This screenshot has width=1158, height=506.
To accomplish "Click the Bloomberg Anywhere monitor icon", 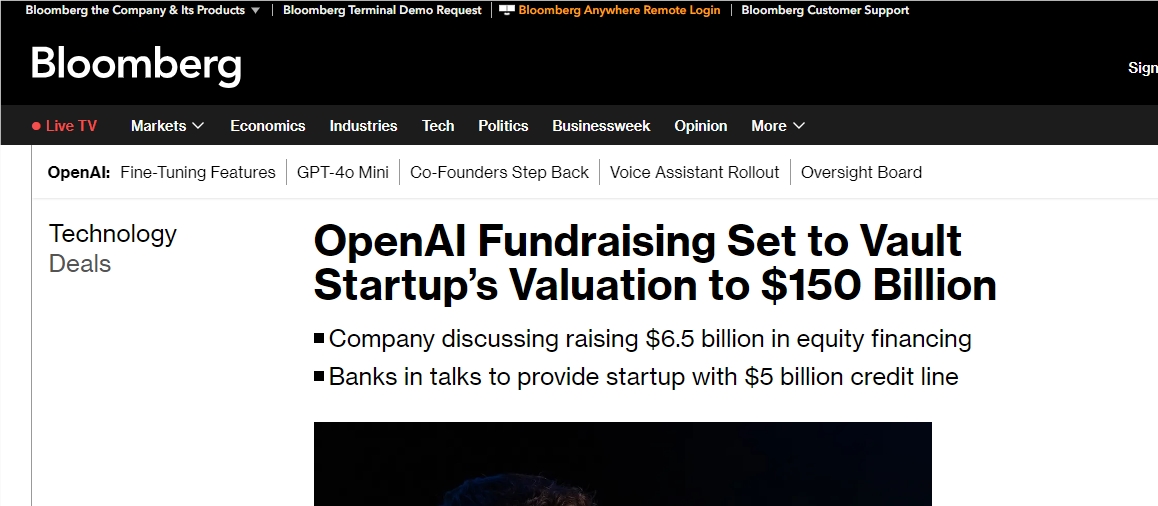I will tap(507, 10).
